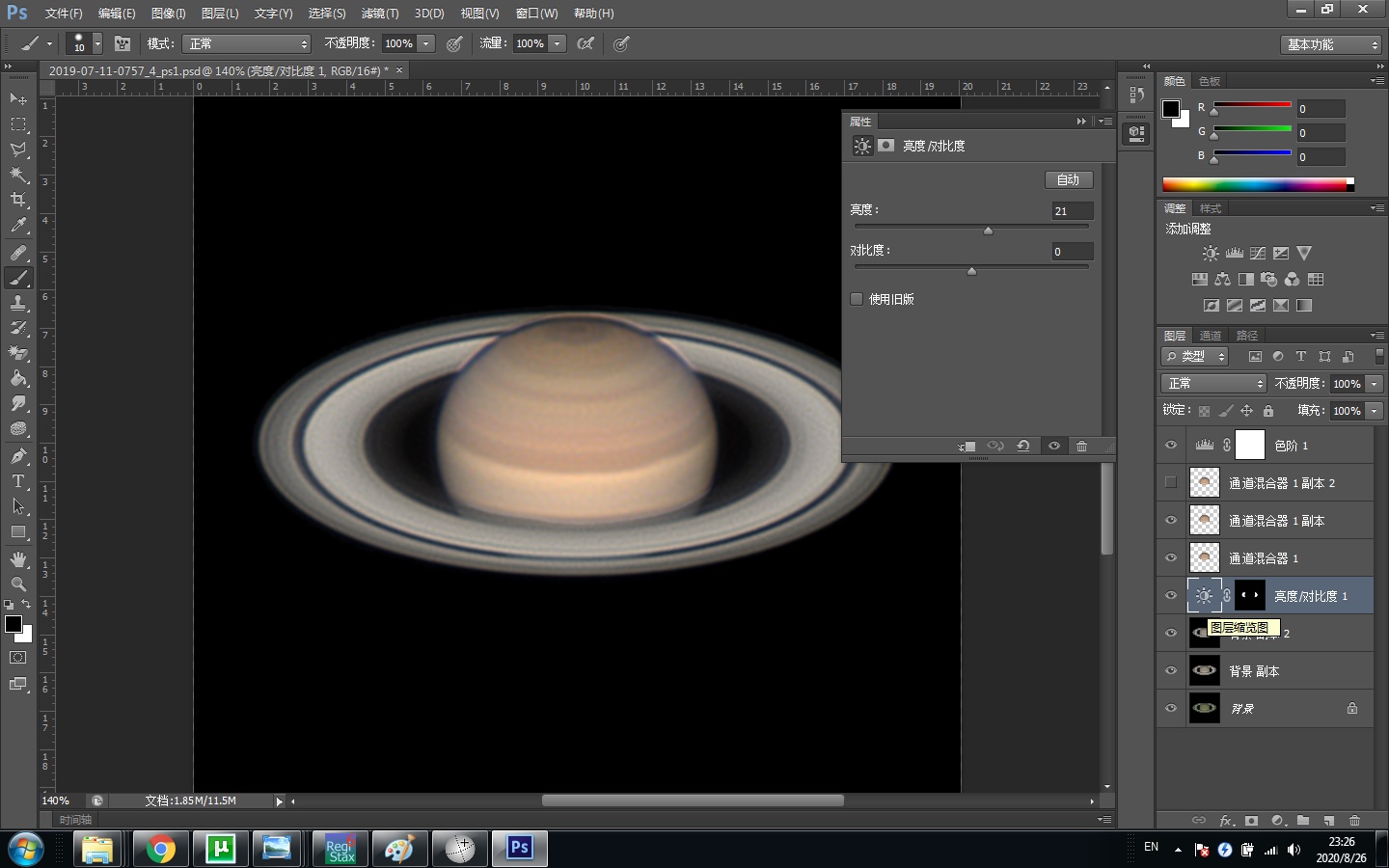
Task: Select the Rectangular Marquee tool
Action: click(18, 124)
